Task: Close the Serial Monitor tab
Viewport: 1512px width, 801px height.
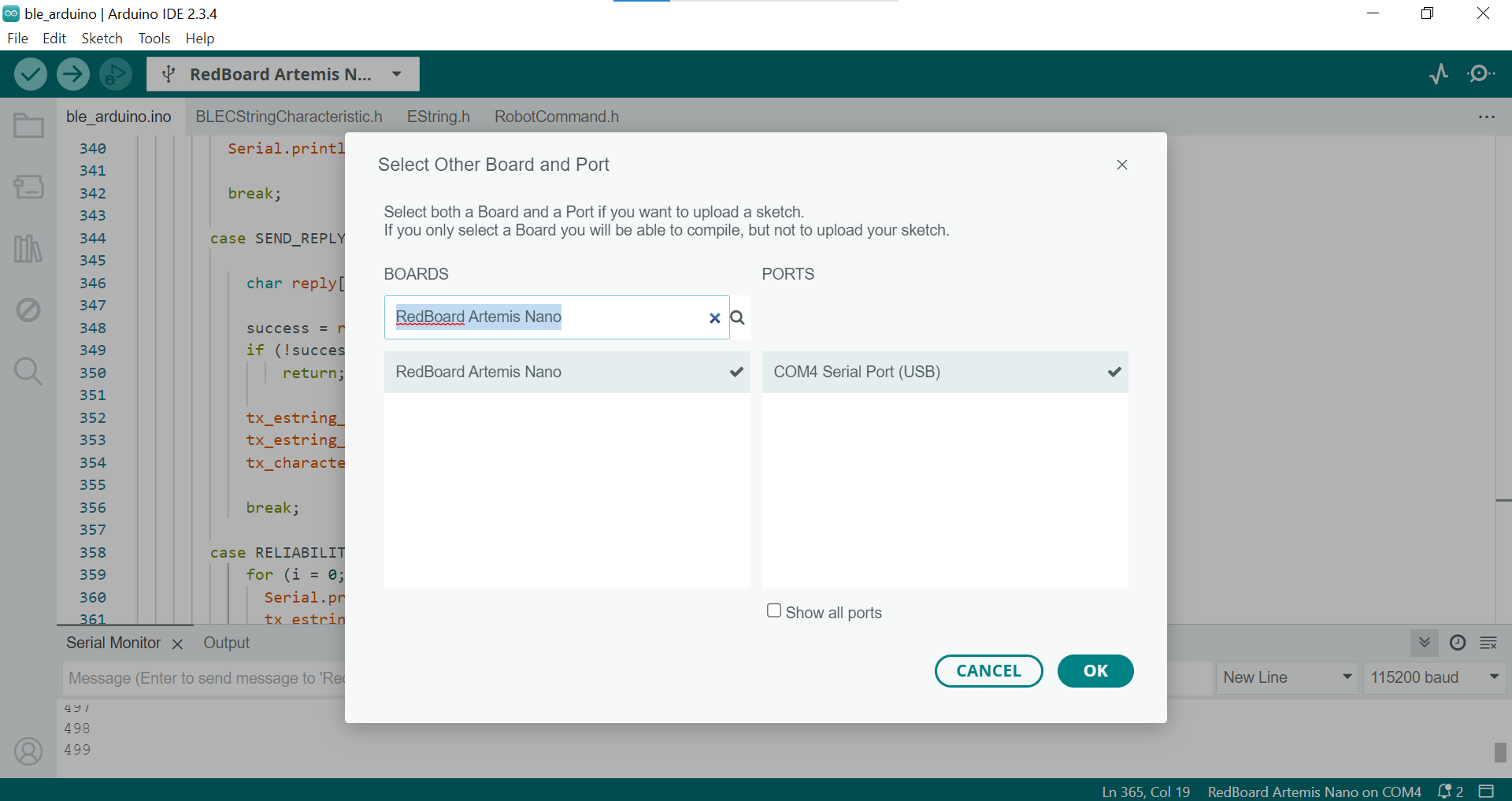Action: pos(177,644)
